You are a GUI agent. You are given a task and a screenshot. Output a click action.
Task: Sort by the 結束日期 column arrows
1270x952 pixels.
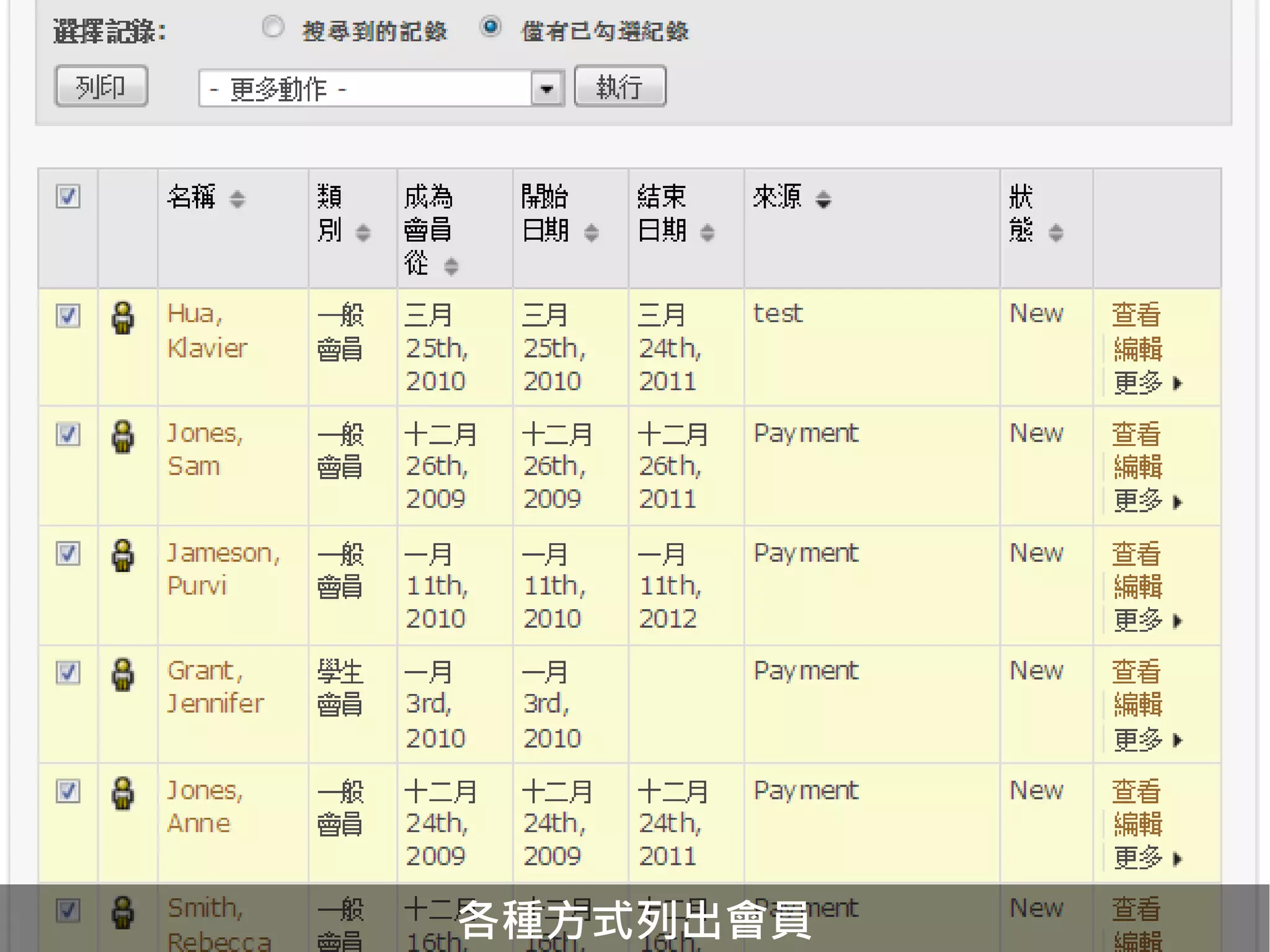point(707,233)
